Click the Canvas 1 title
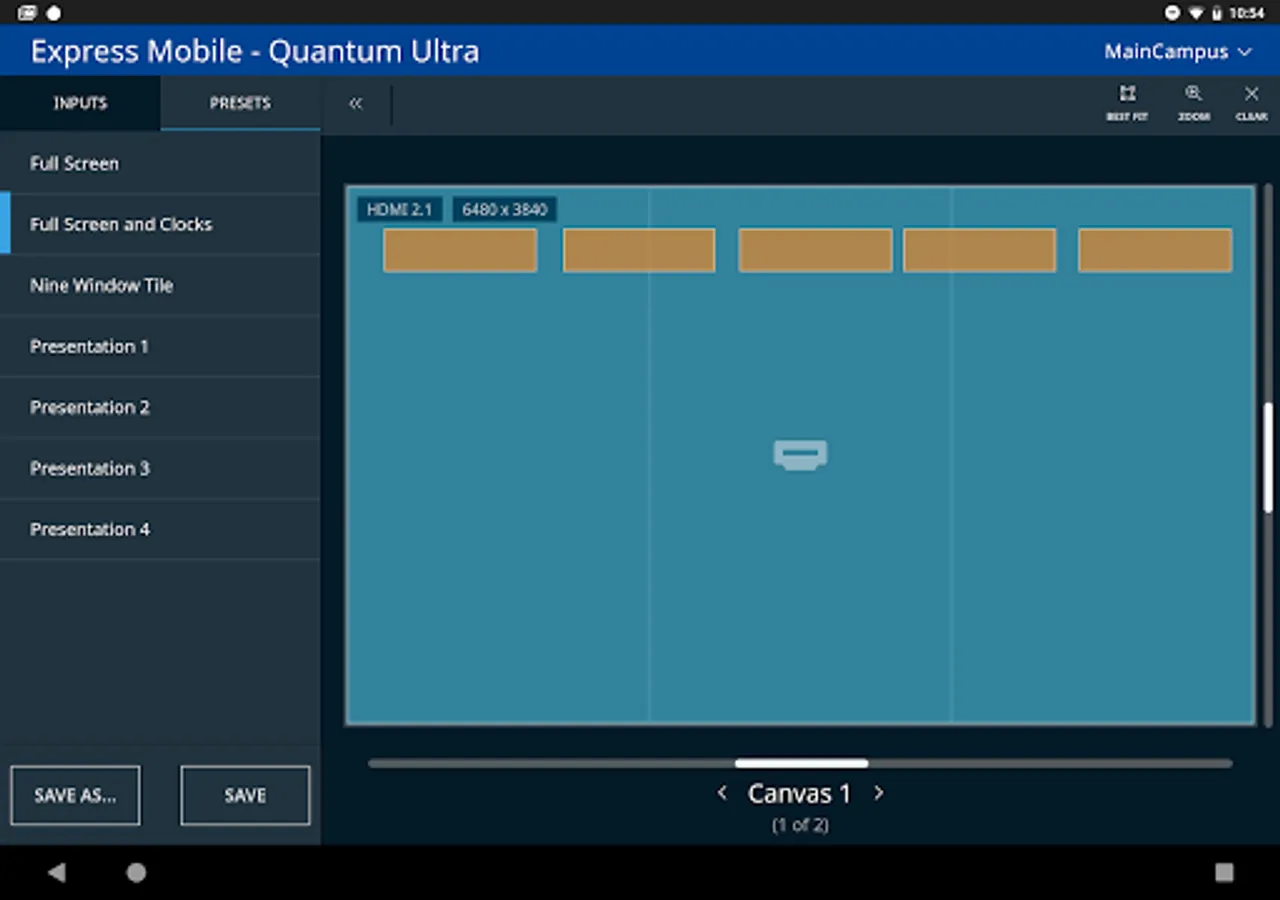Screen dimensions: 1280x900 [799, 794]
